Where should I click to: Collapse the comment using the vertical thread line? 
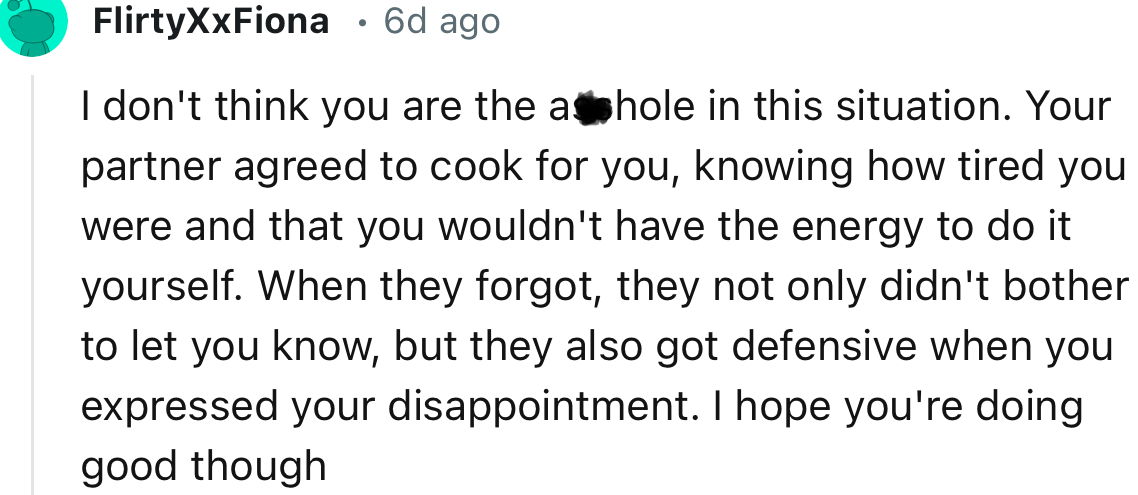click(31, 284)
